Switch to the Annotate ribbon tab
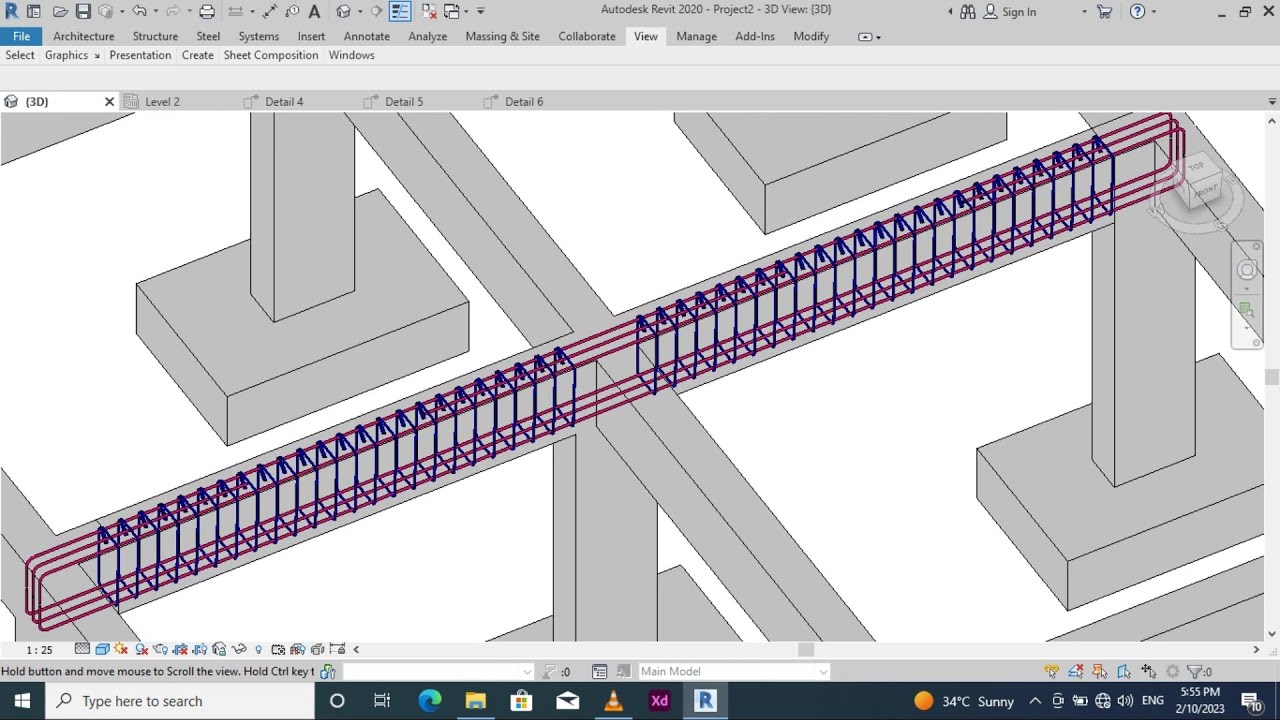 click(367, 36)
